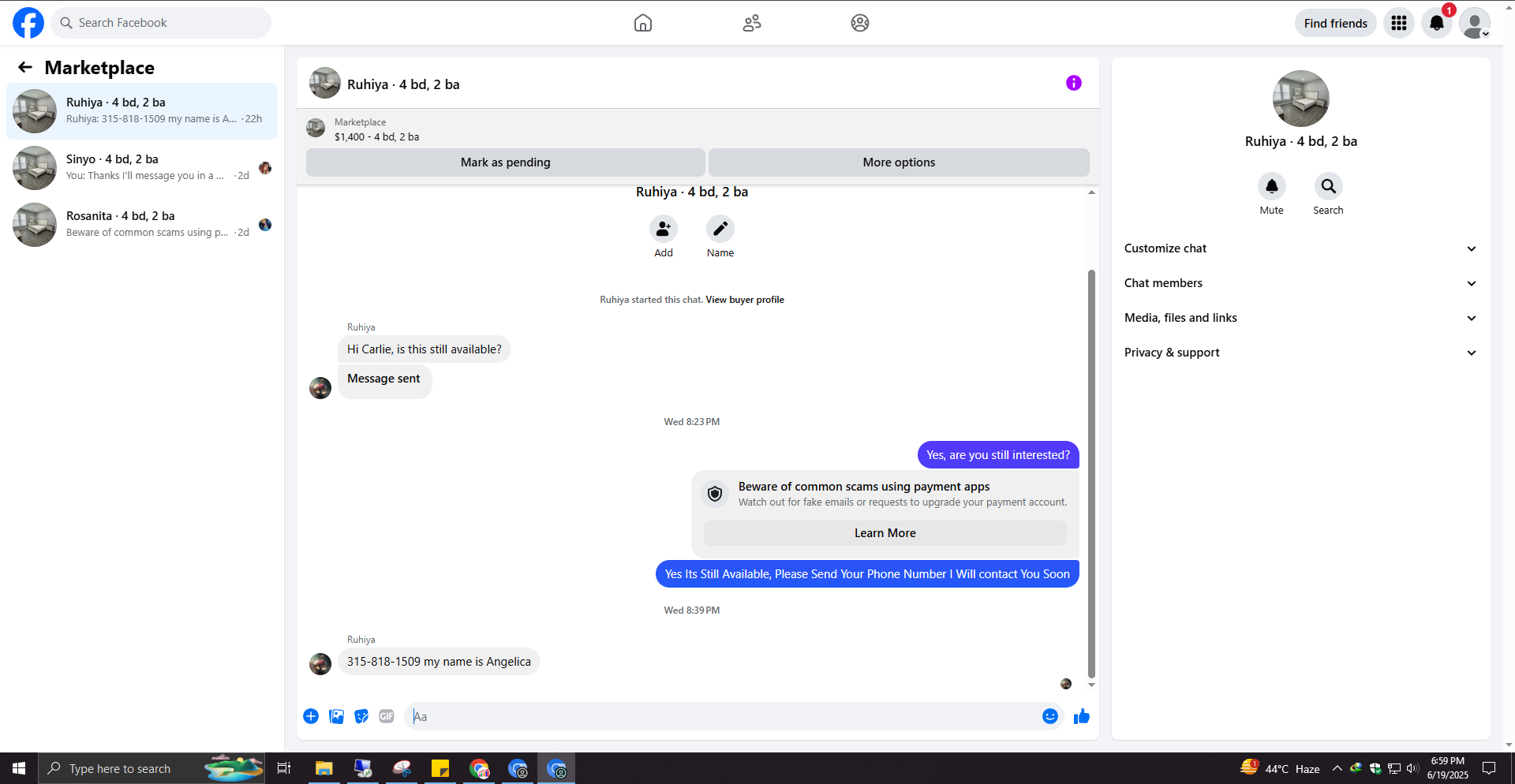Viewport: 1515px width, 784px height.
Task: Open the Rosanita conversation in list
Action: [142, 225]
